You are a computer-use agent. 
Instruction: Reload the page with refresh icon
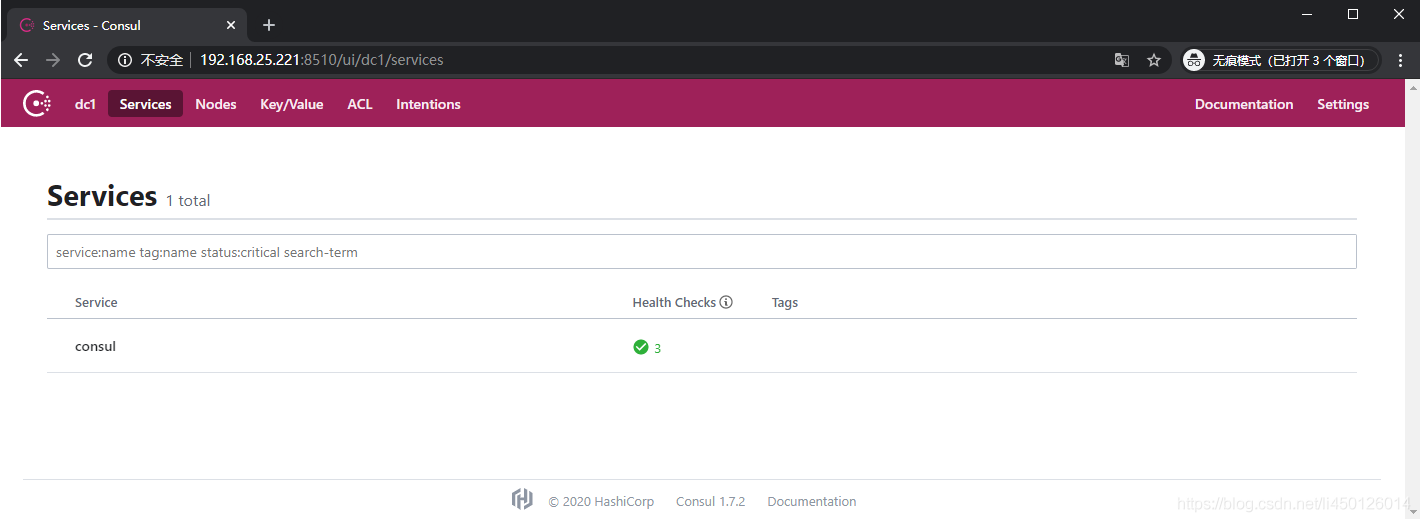(x=85, y=60)
